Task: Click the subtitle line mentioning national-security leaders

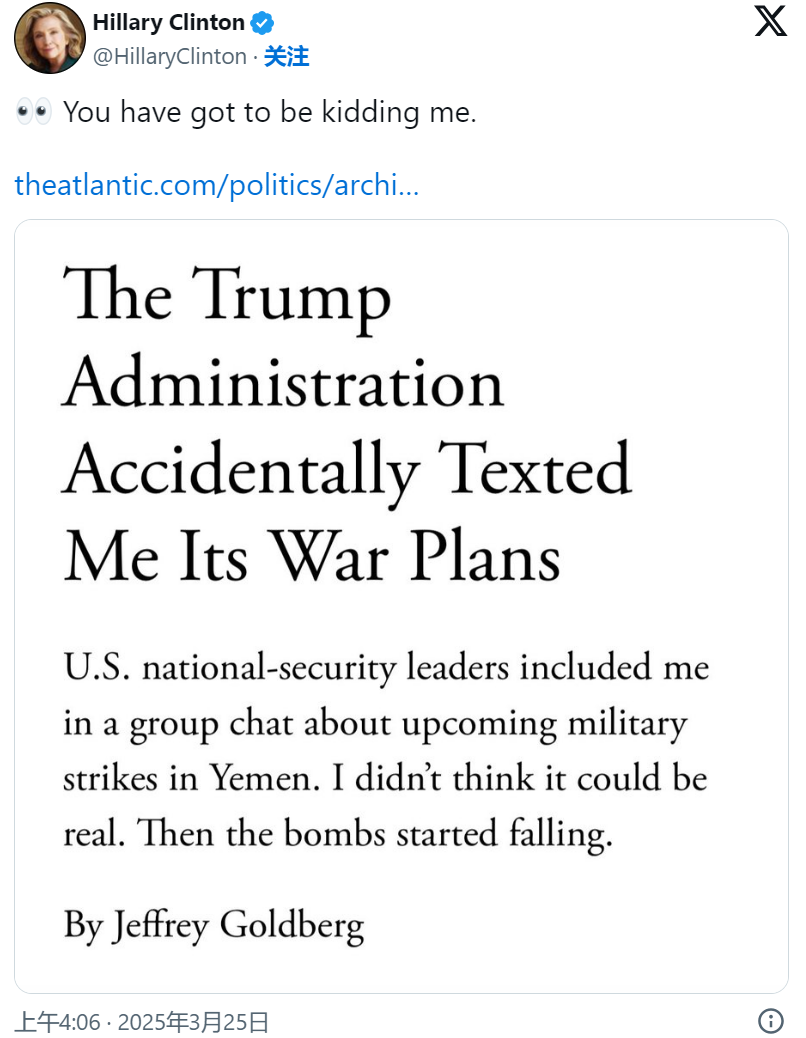Action: (x=386, y=667)
